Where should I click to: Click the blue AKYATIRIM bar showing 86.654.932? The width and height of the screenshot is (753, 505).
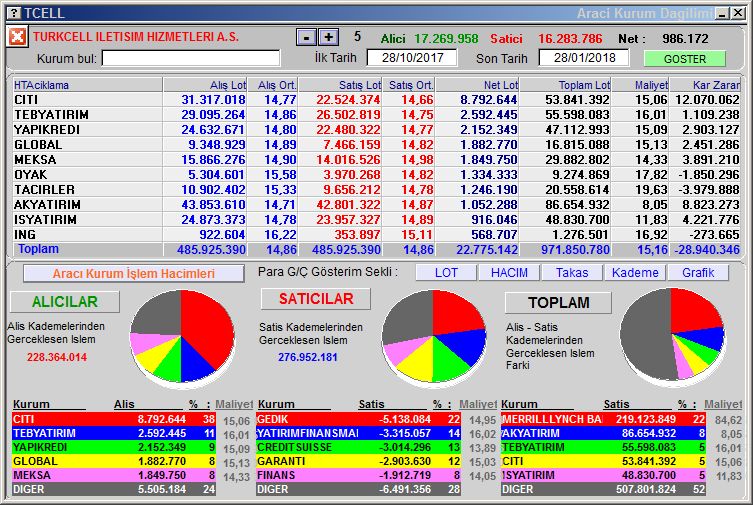(603, 433)
